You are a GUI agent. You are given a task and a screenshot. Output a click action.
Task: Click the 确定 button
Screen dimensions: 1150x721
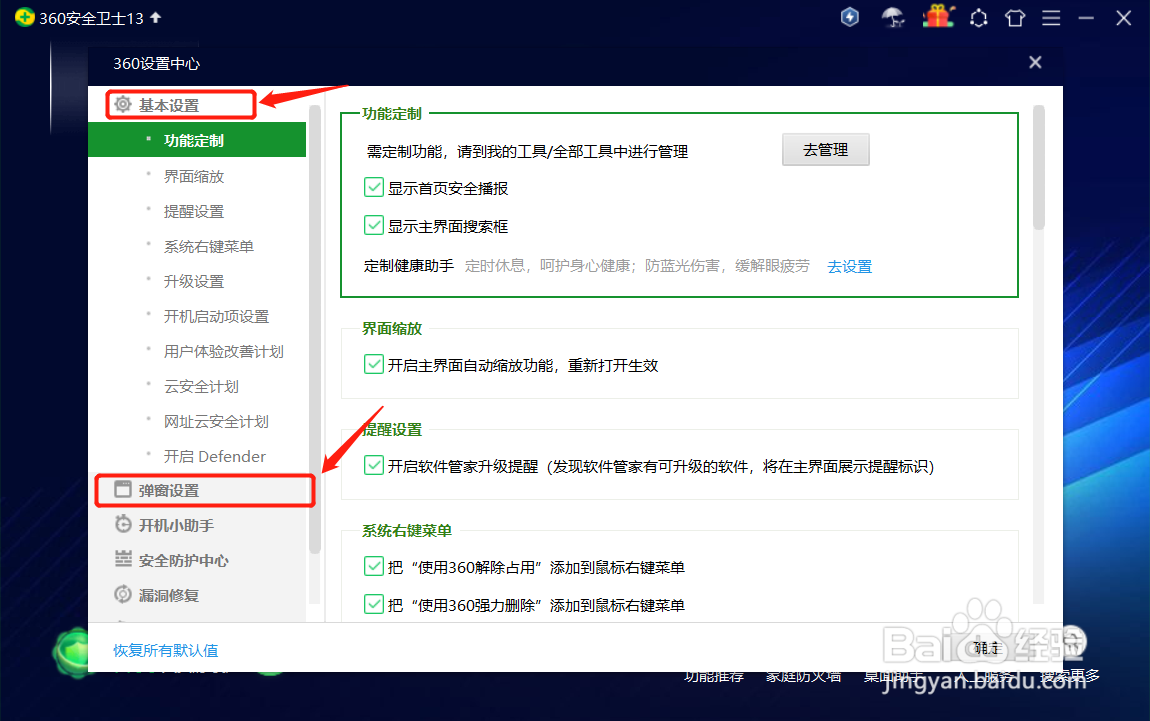[988, 648]
